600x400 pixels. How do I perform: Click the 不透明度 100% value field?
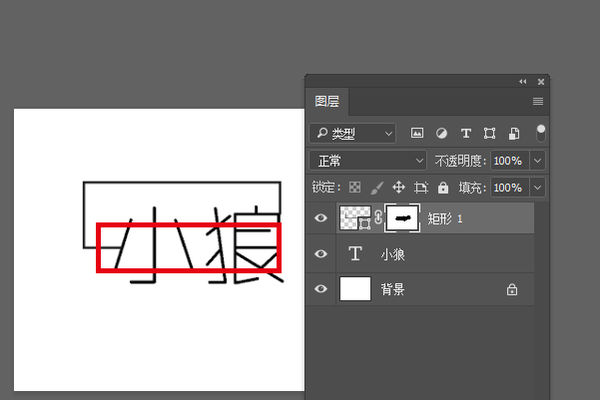pos(510,161)
